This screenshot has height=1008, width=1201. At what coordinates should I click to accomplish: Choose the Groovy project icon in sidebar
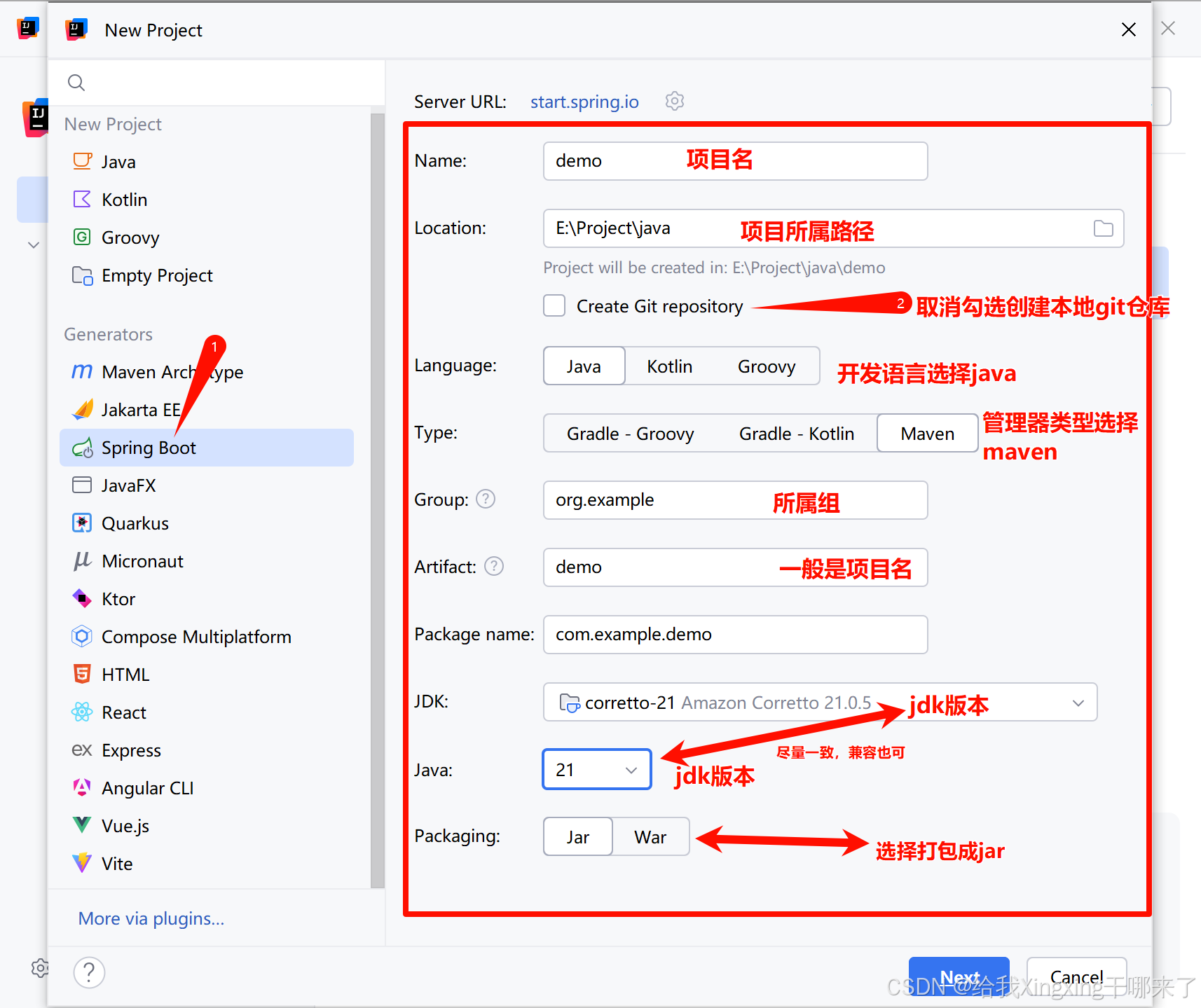[x=82, y=237]
